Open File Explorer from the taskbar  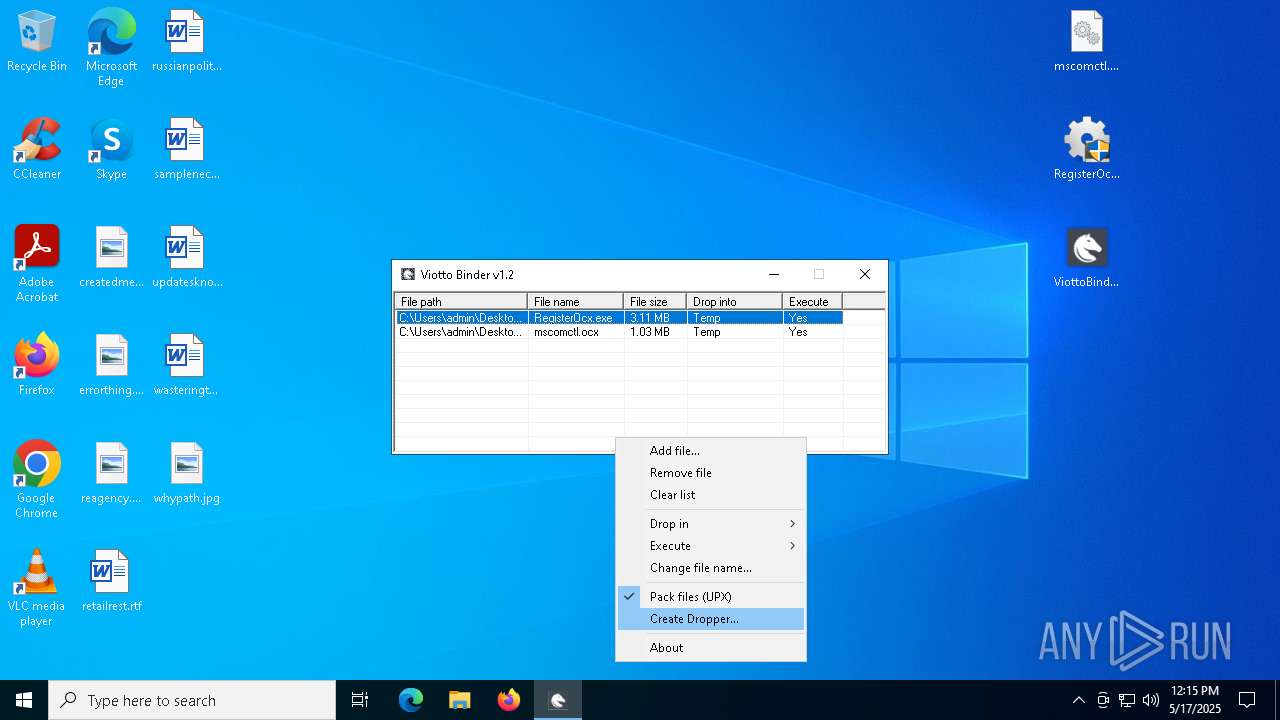(x=459, y=700)
